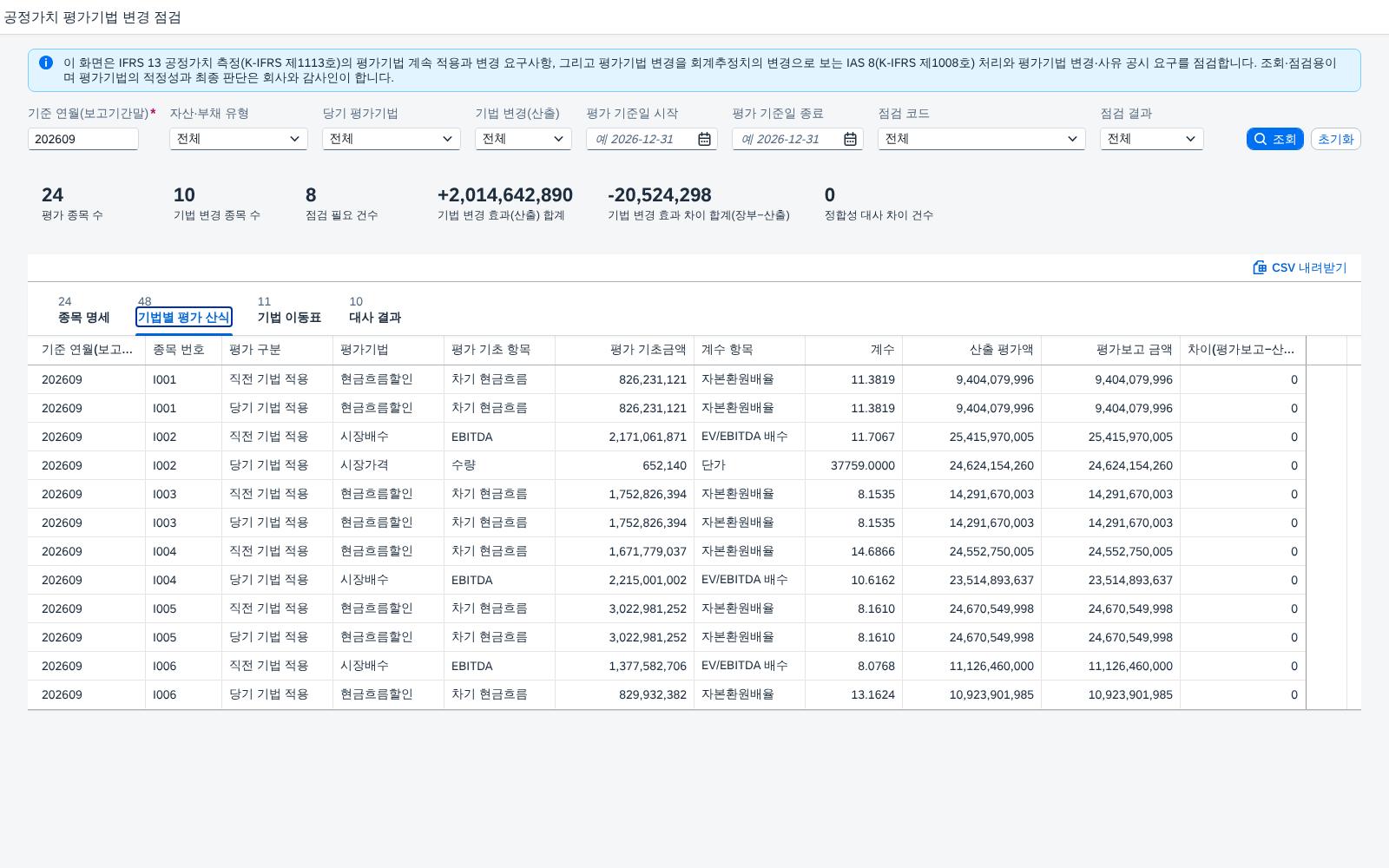
Task: Click the 평가 기초금액 column header
Action: pos(625,350)
